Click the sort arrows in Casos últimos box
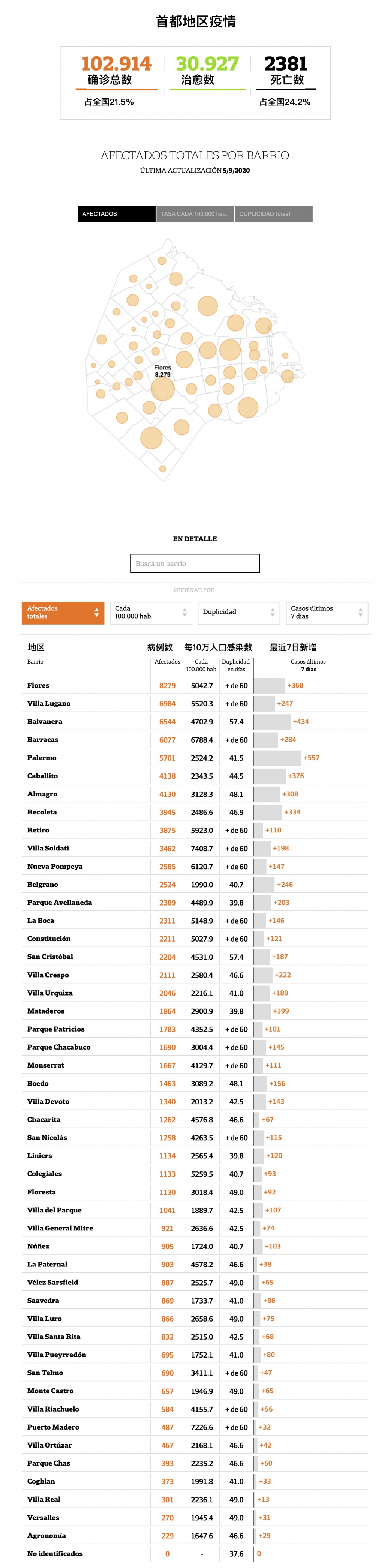Screen dimensions: 384x1568 pos(361,613)
